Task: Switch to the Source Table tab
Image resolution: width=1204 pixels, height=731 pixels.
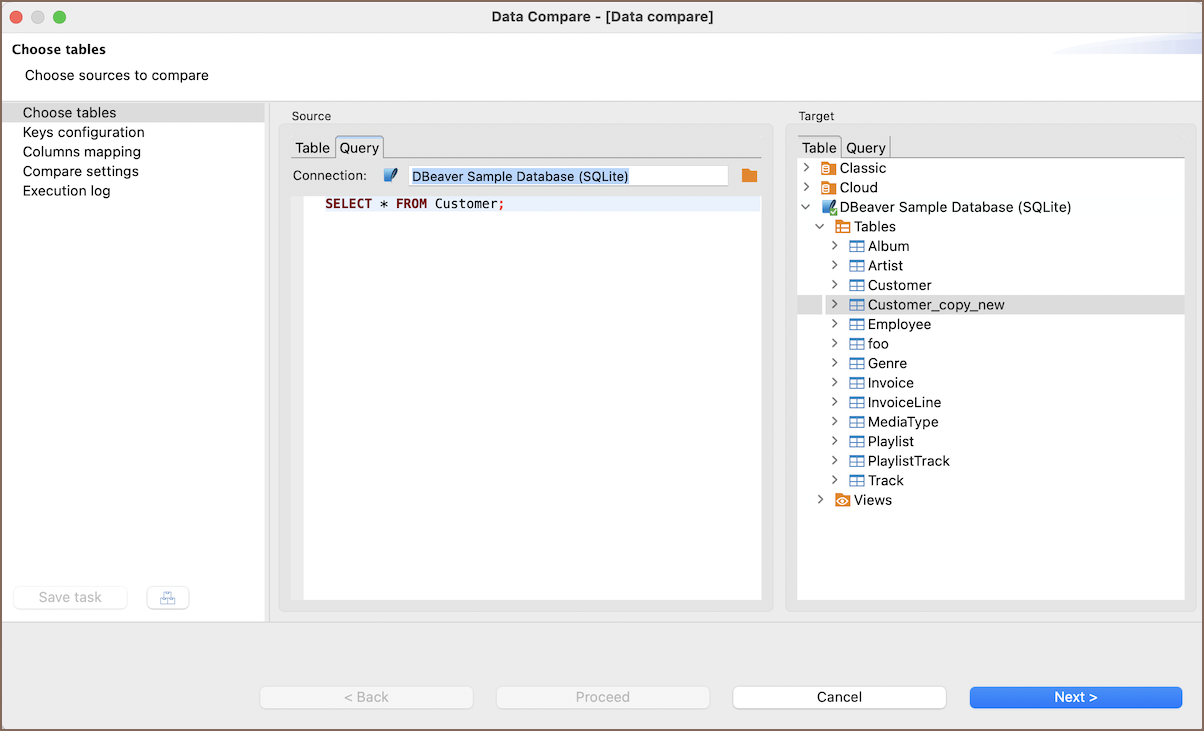Action: (312, 148)
